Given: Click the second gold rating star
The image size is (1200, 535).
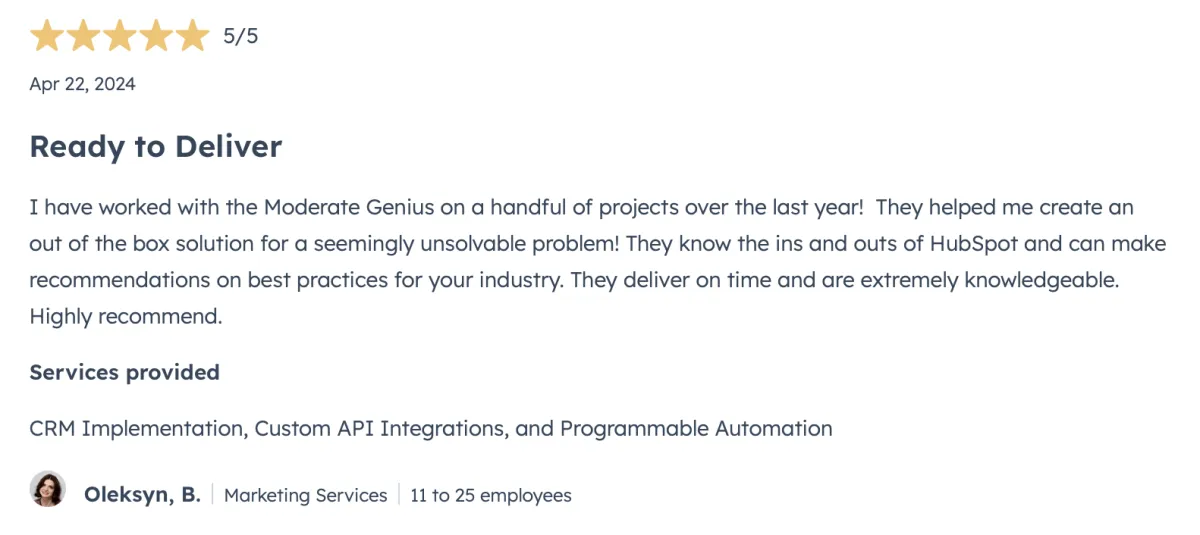Looking at the screenshot, I should click(x=83, y=36).
